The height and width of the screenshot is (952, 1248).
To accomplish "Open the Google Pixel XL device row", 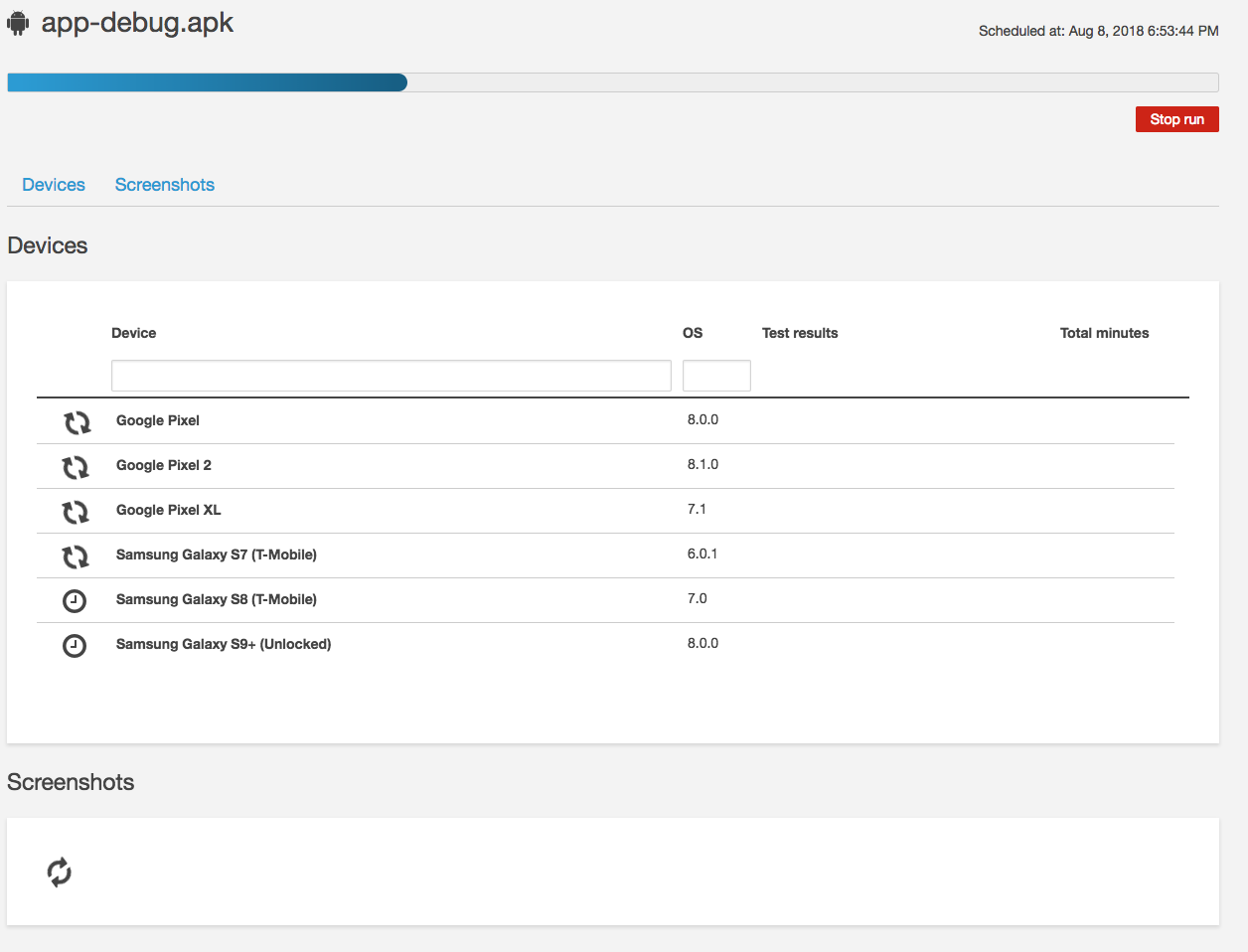I will (x=169, y=510).
